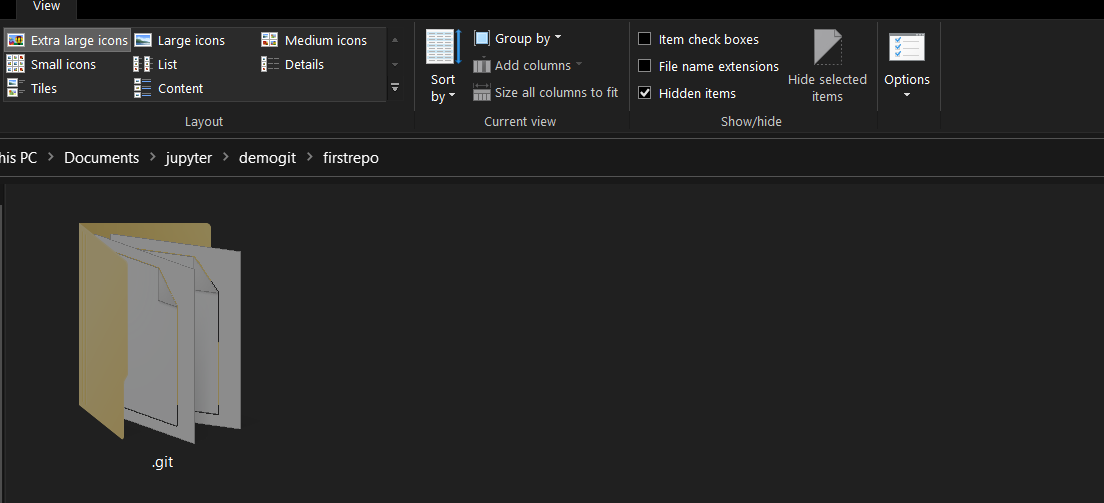Navigate to Documents in breadcrumb

point(101,158)
